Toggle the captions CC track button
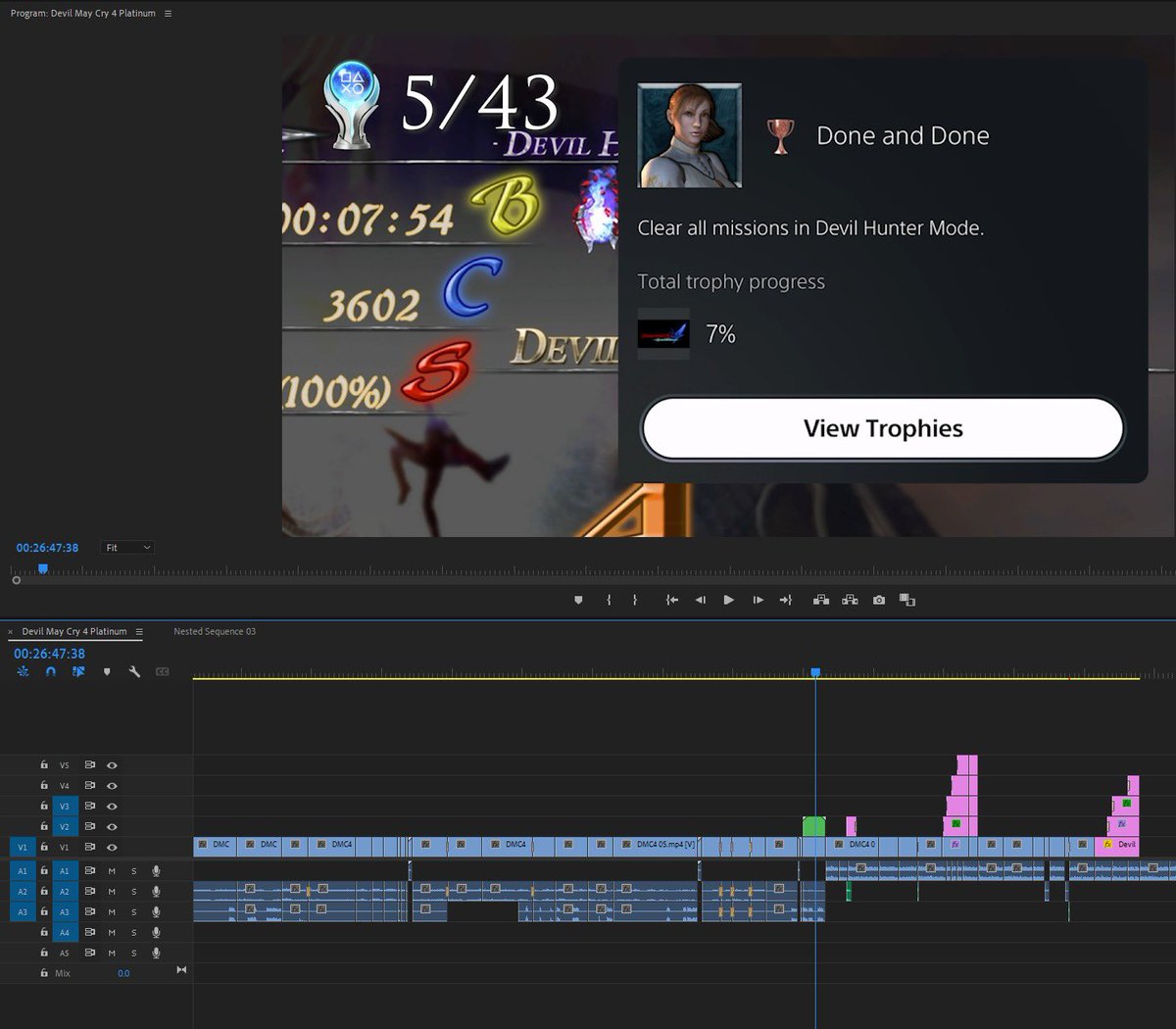The image size is (1176, 1029). (163, 671)
